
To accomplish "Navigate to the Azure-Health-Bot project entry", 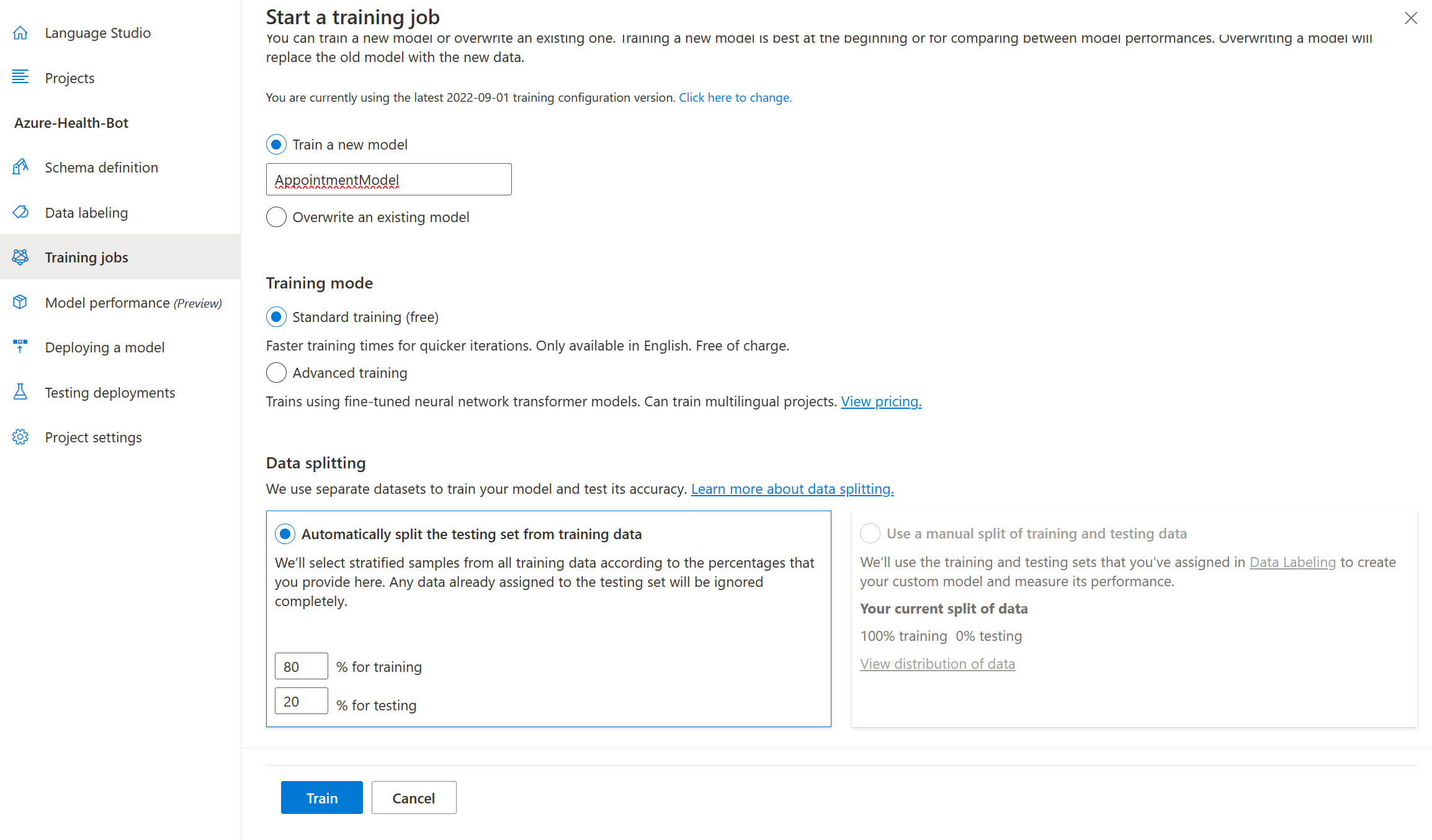I will 71,122.
